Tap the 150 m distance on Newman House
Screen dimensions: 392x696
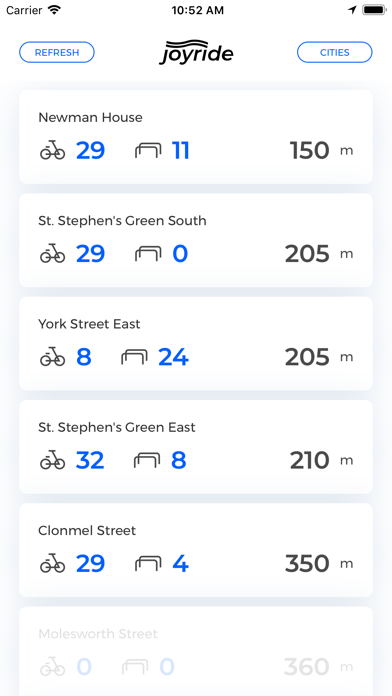(321, 150)
